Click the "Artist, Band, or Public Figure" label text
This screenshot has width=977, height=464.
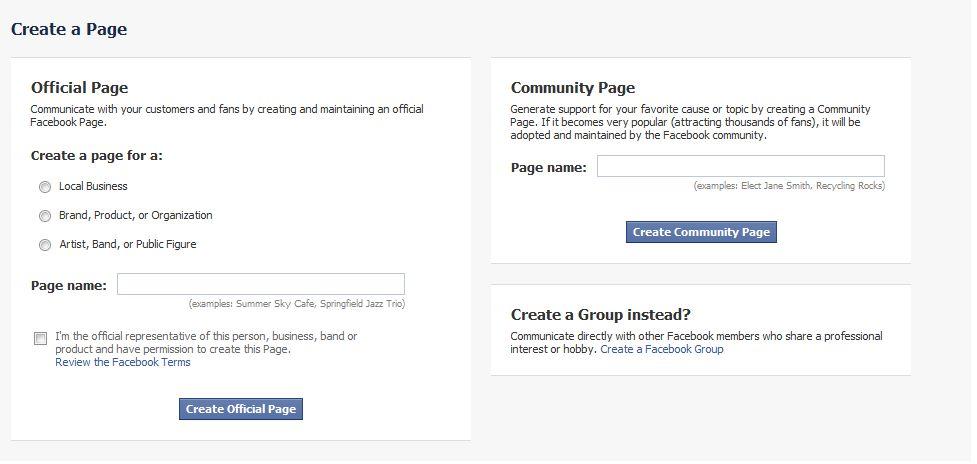coord(127,245)
